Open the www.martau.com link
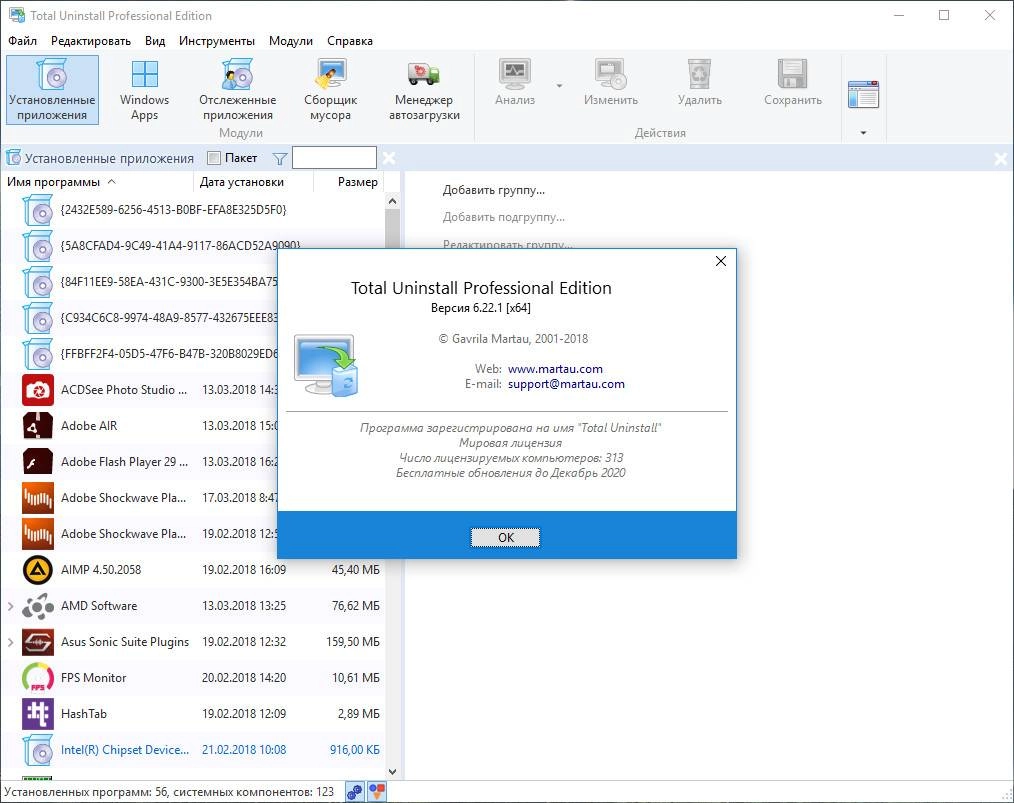 point(555,369)
